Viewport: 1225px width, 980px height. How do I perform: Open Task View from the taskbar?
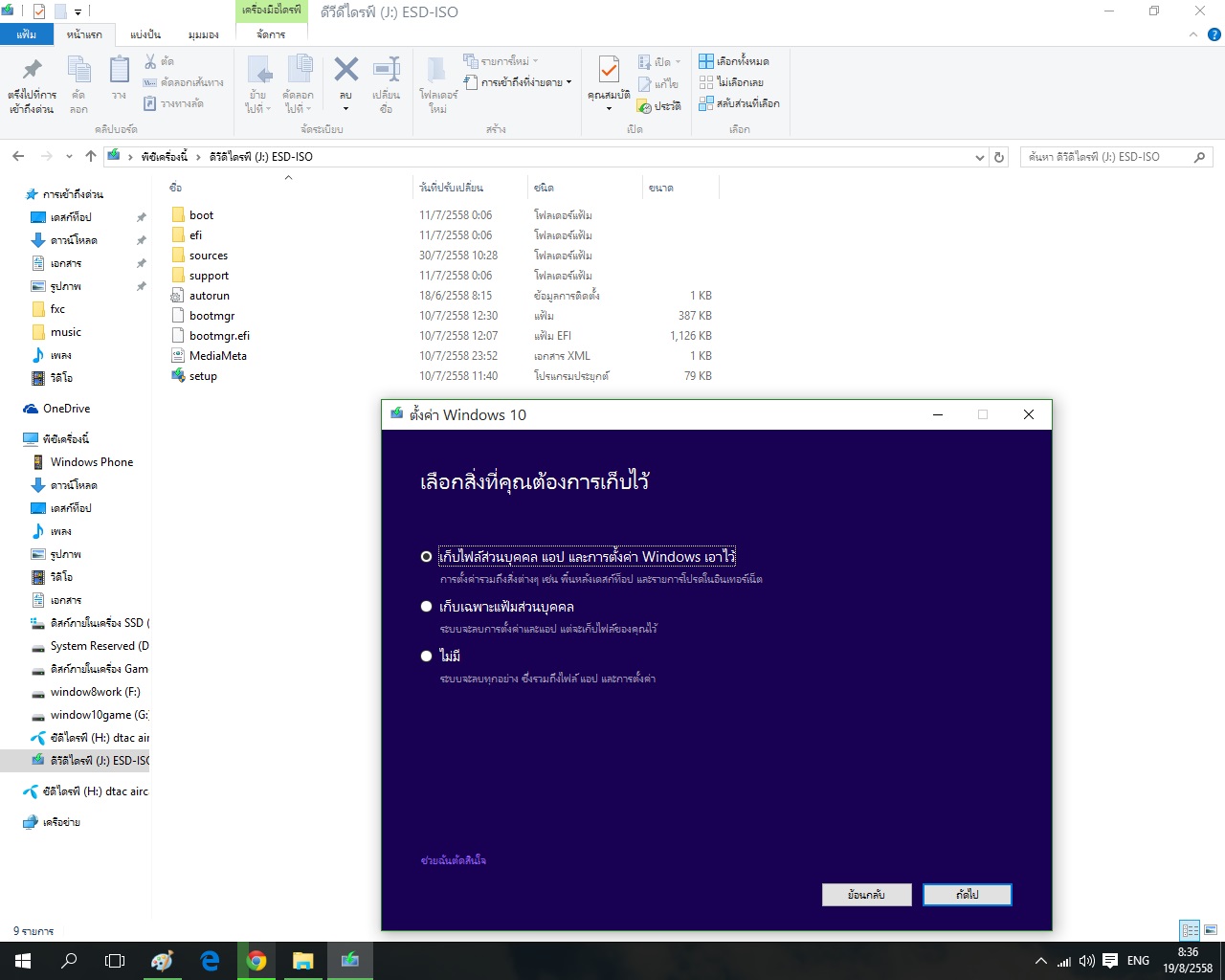115,961
